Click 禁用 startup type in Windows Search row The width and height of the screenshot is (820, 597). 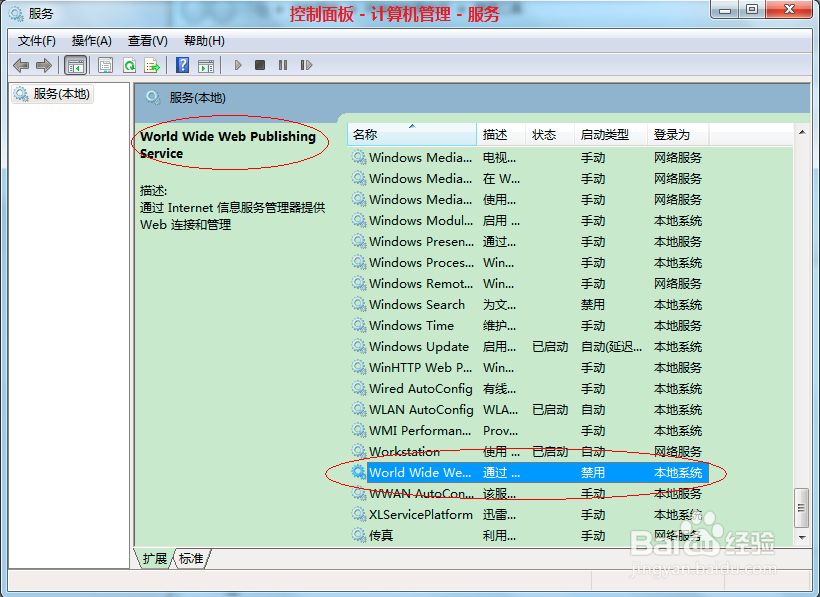[x=593, y=304]
